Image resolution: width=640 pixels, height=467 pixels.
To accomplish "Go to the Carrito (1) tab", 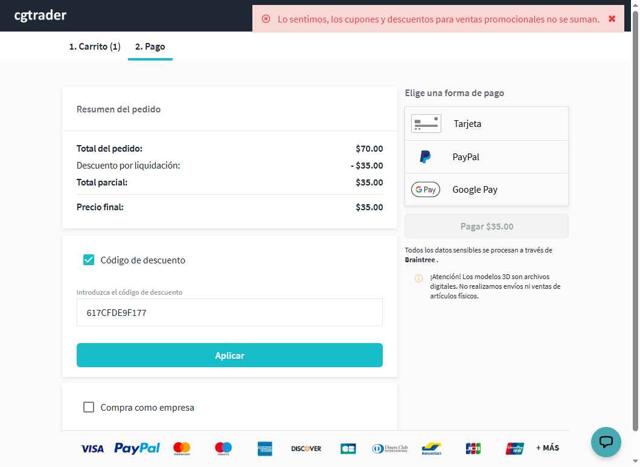I will pos(94,46).
